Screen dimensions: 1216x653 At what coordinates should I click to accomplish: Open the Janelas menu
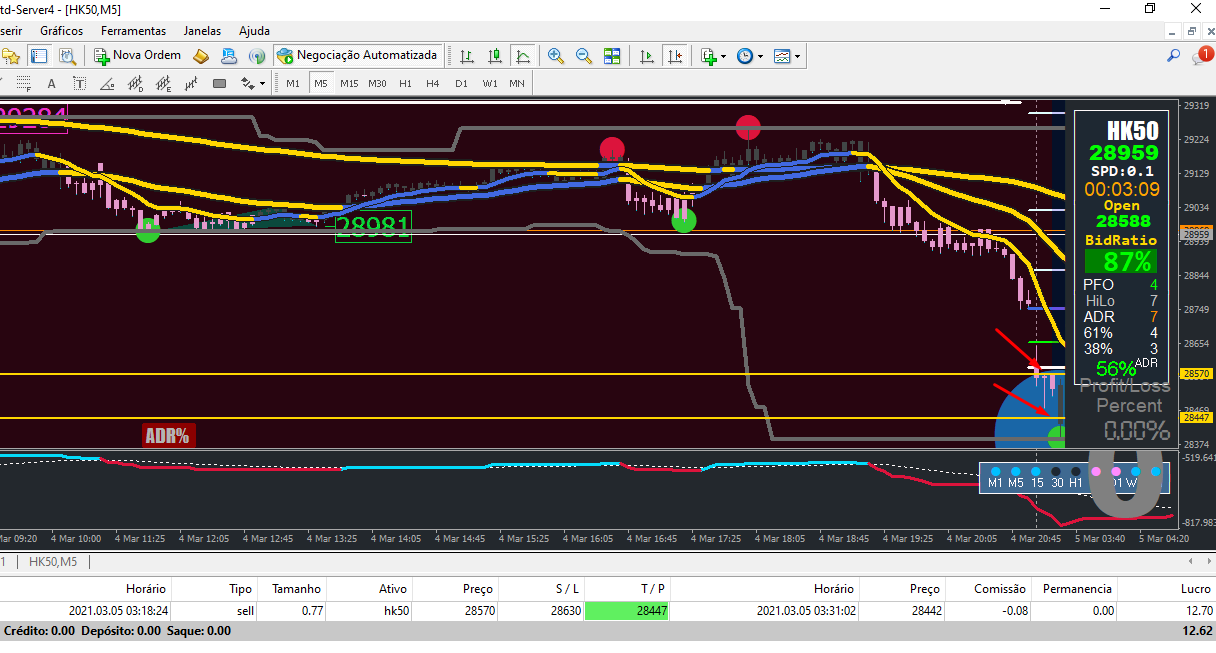pyautogui.click(x=202, y=31)
